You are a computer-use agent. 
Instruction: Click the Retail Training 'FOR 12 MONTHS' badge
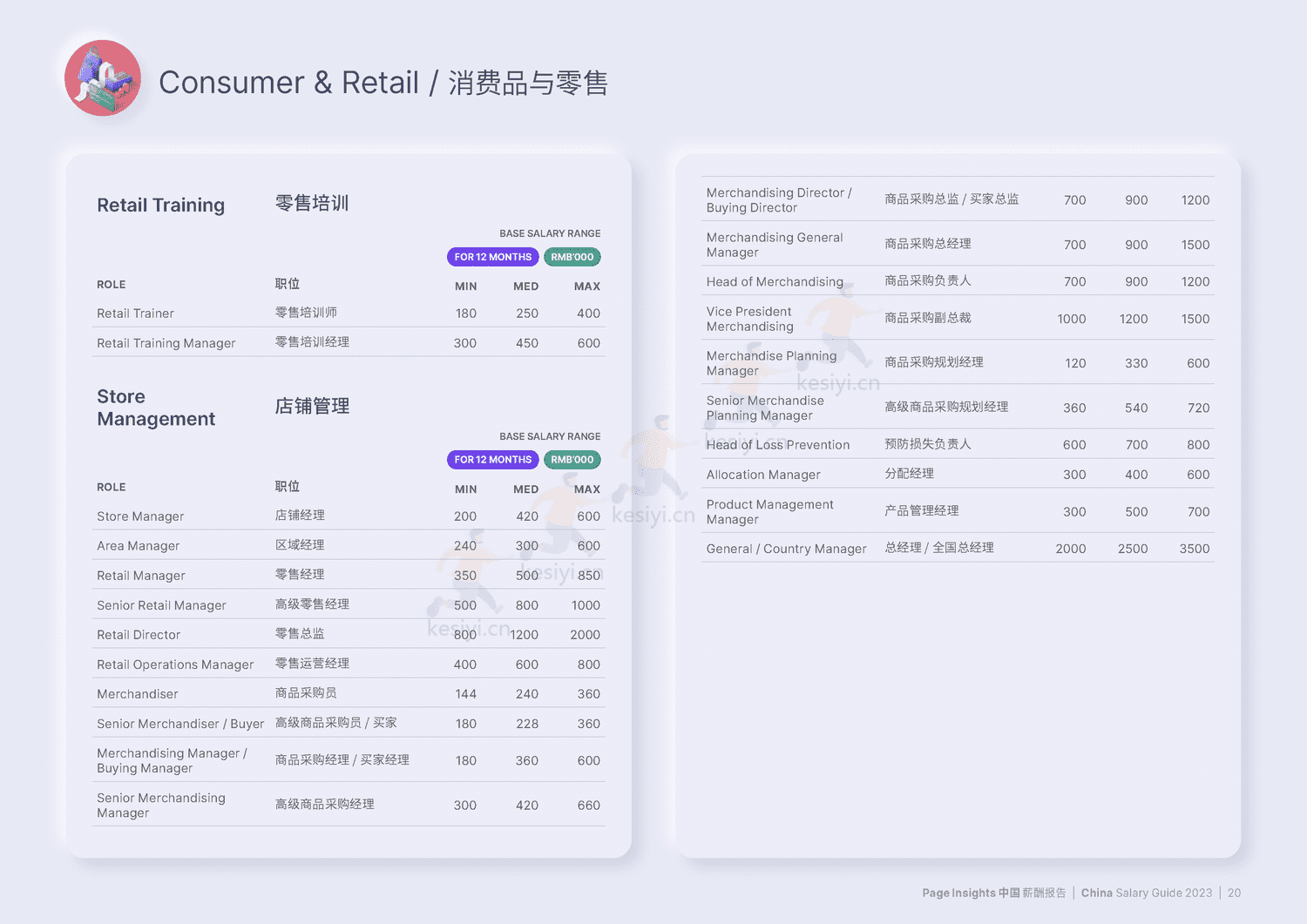pyautogui.click(x=493, y=257)
